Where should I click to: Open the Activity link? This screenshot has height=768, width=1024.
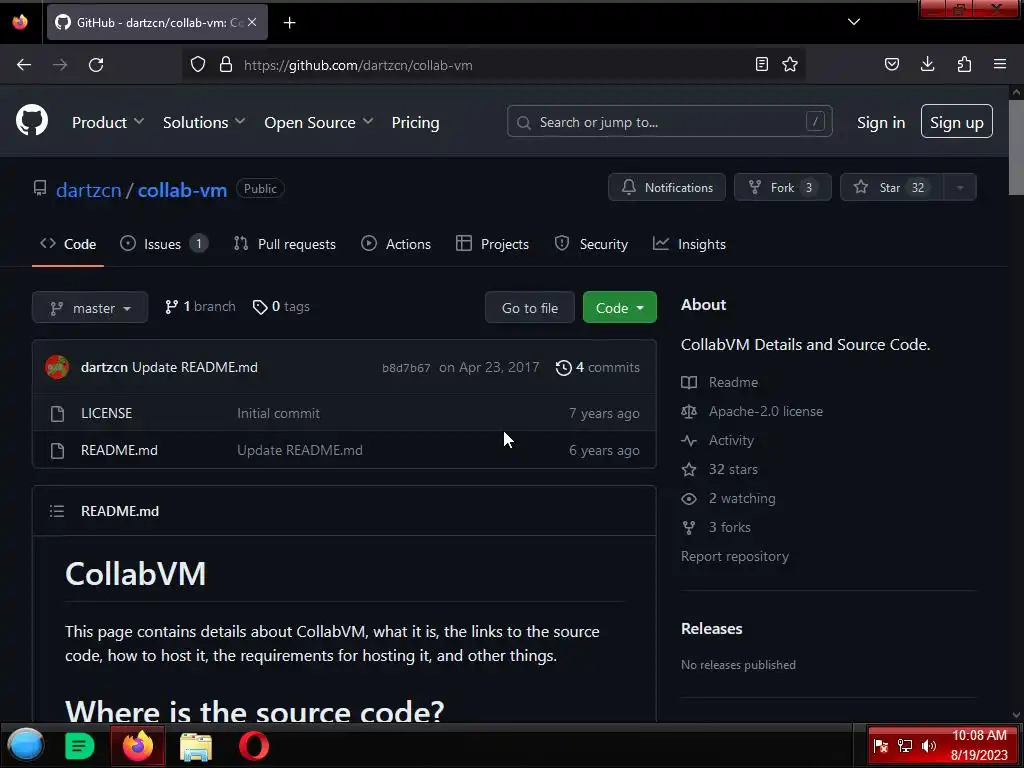[x=731, y=440]
